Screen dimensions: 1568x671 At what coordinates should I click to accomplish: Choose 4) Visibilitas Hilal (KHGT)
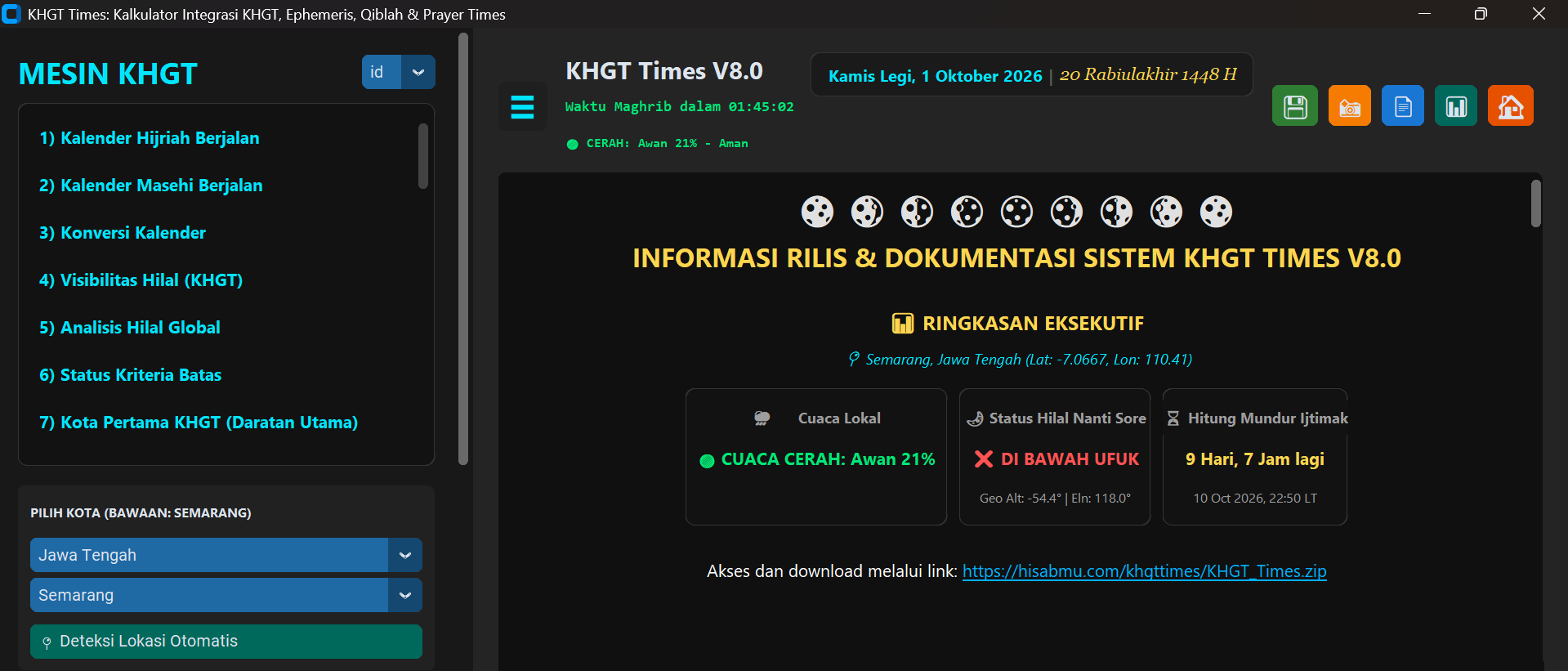pyautogui.click(x=141, y=280)
